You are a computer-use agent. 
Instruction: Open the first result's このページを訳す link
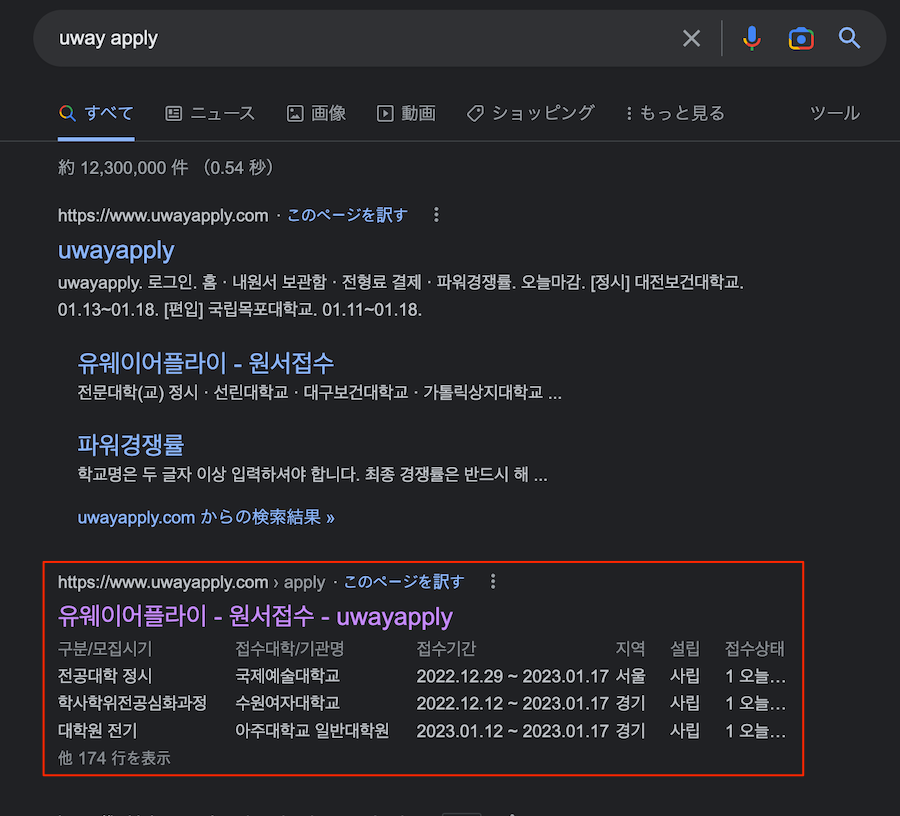pos(347,215)
